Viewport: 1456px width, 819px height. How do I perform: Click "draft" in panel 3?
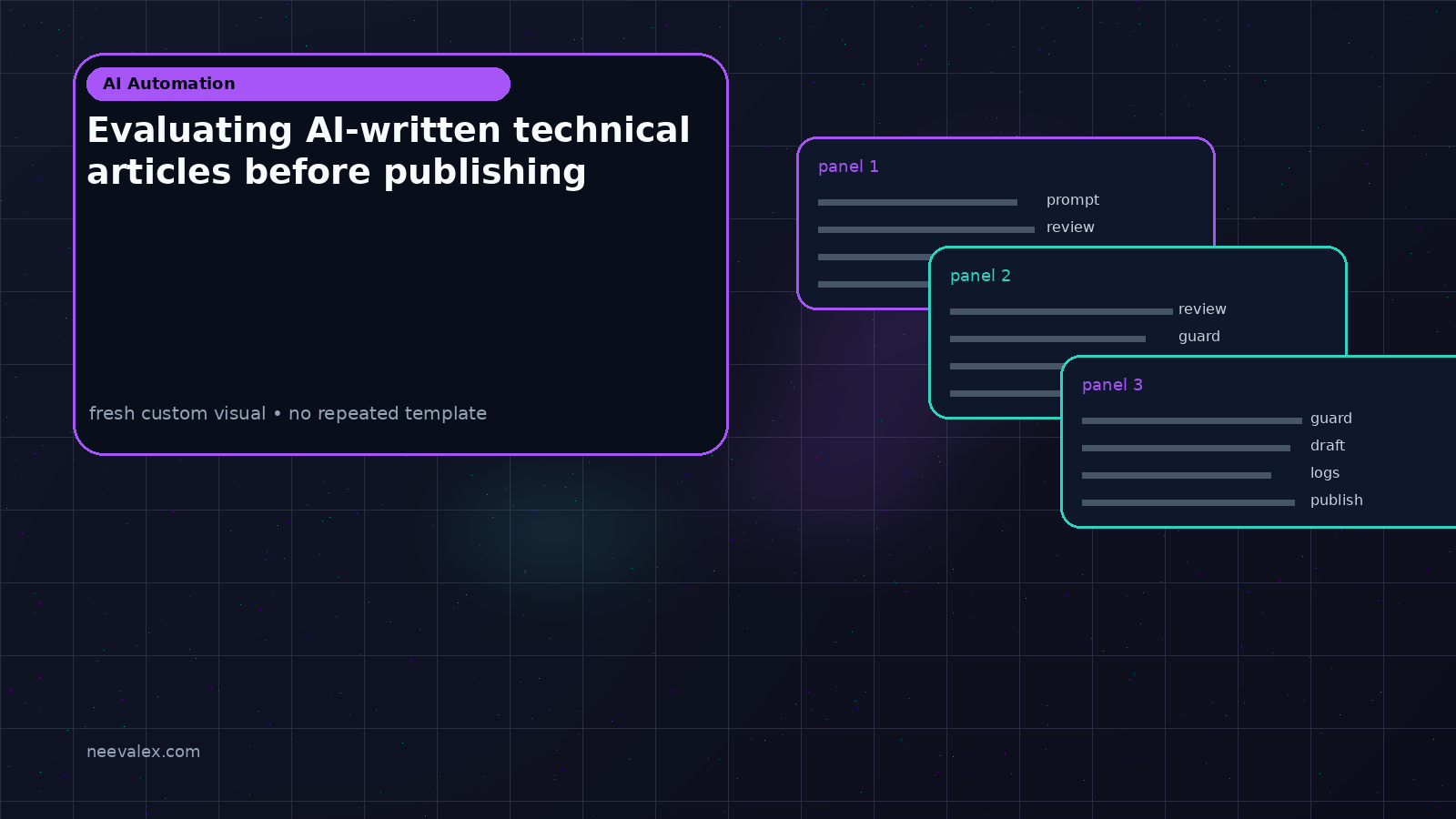point(1328,446)
